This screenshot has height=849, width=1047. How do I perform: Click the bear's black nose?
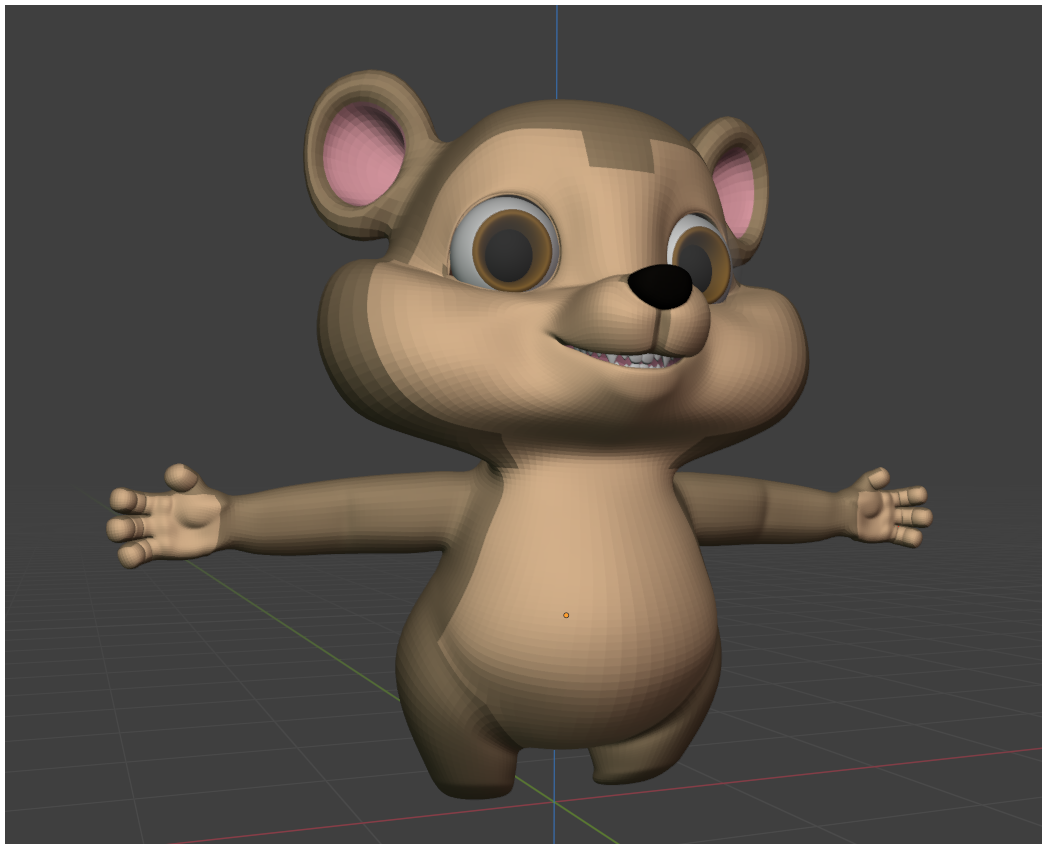tap(660, 285)
